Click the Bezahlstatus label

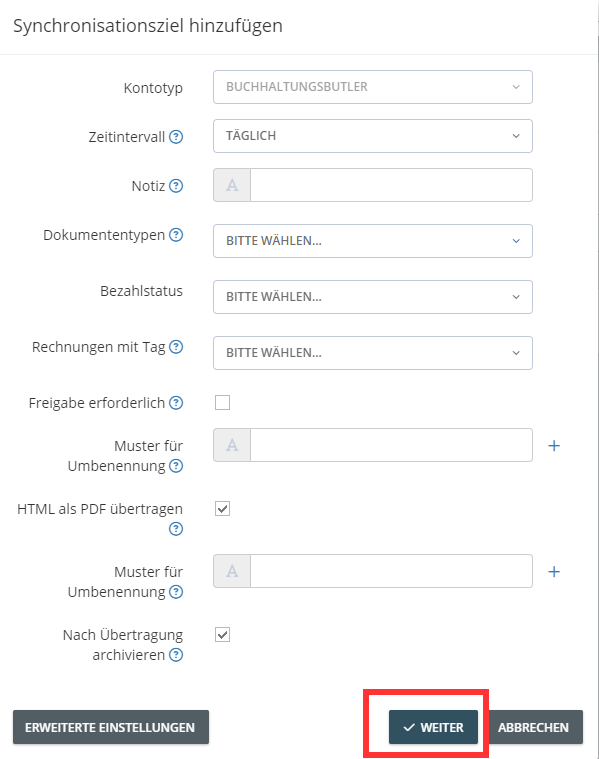tap(141, 291)
